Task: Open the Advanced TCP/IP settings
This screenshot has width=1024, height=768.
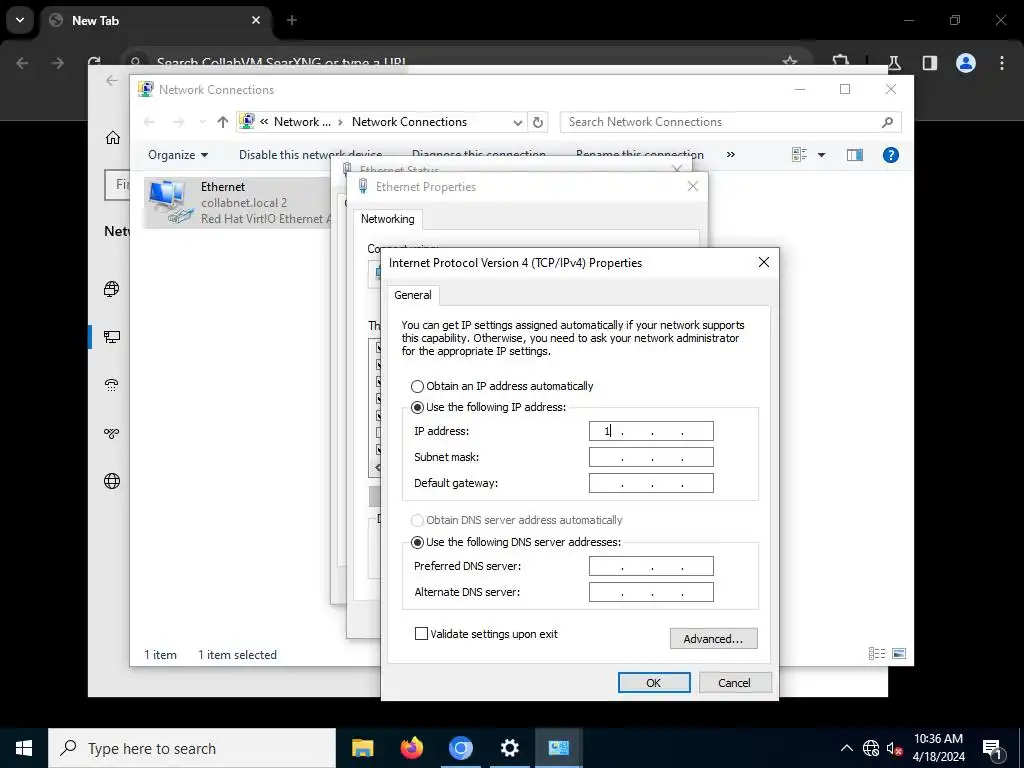Action: click(713, 639)
